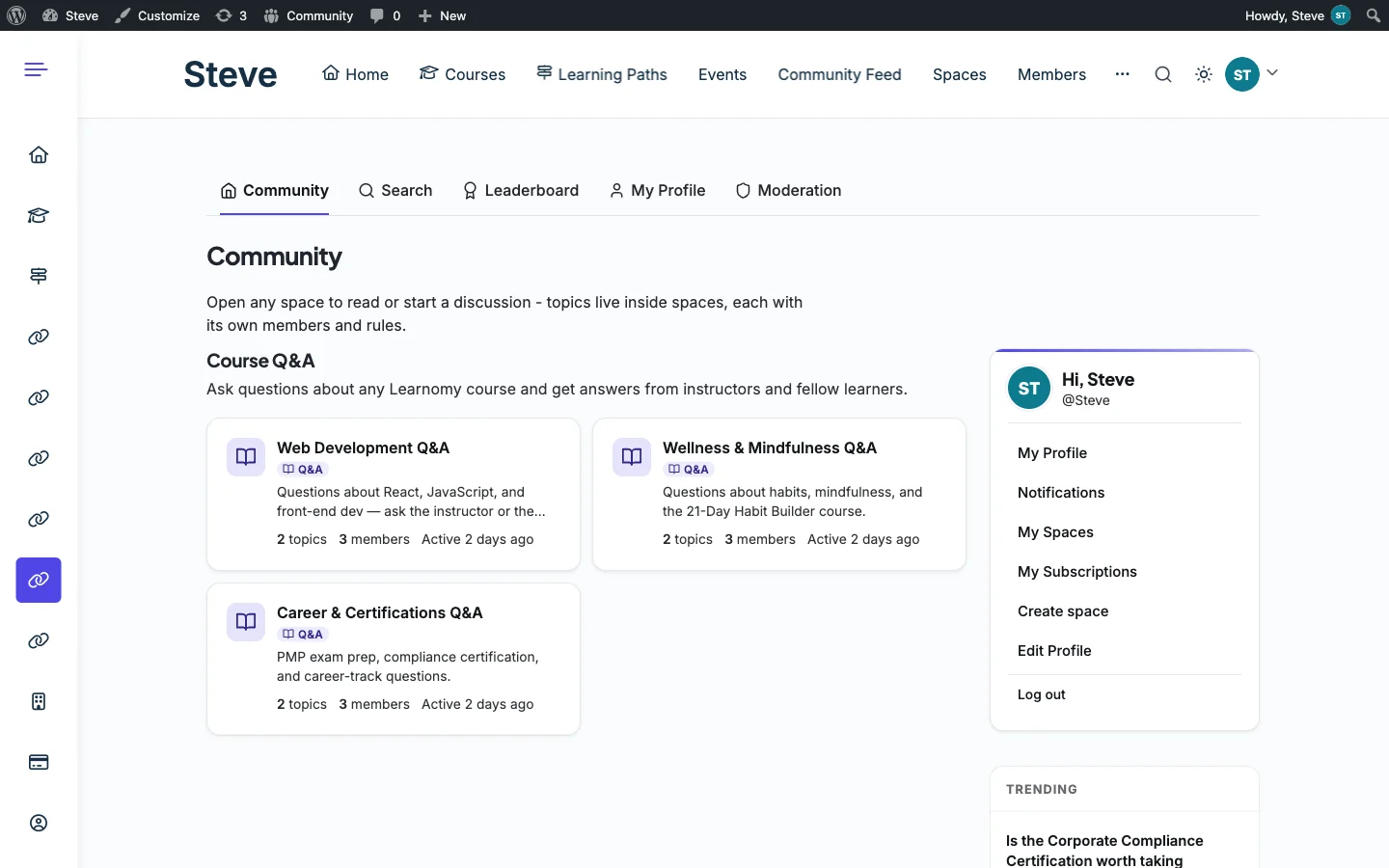Open Learning Paths signpost sidebar icon
The height and width of the screenshot is (868, 1389).
coord(39,276)
